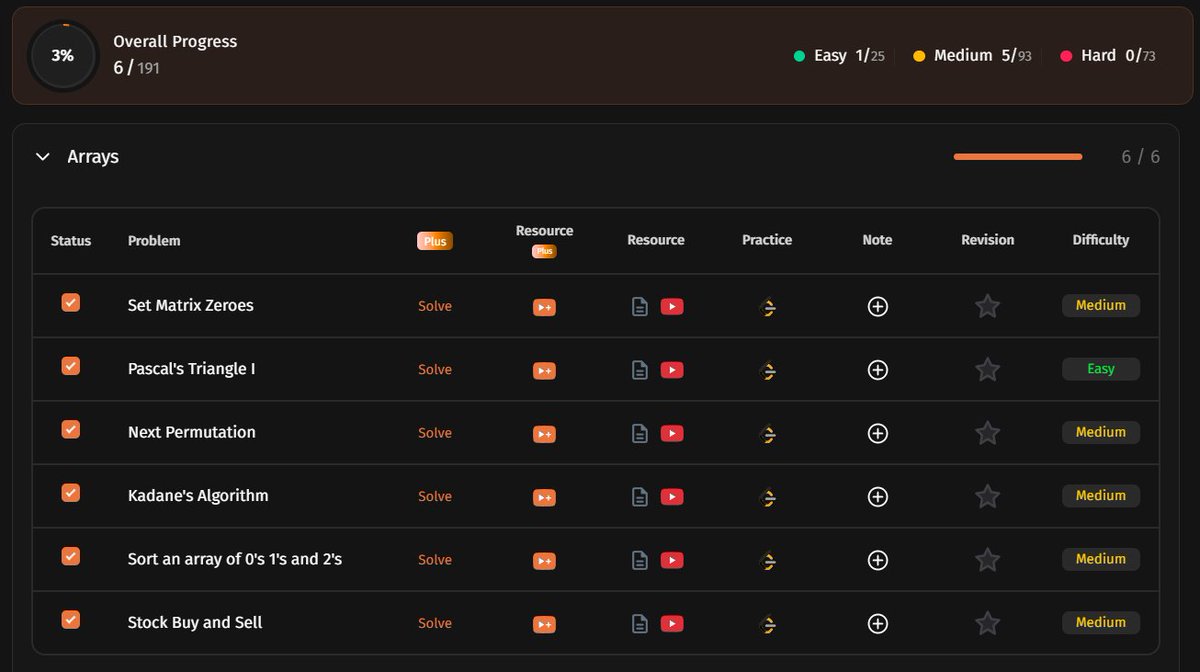Play YouTube video for Kadane's Algorithm
Image resolution: width=1200 pixels, height=672 pixels.
click(x=672, y=497)
